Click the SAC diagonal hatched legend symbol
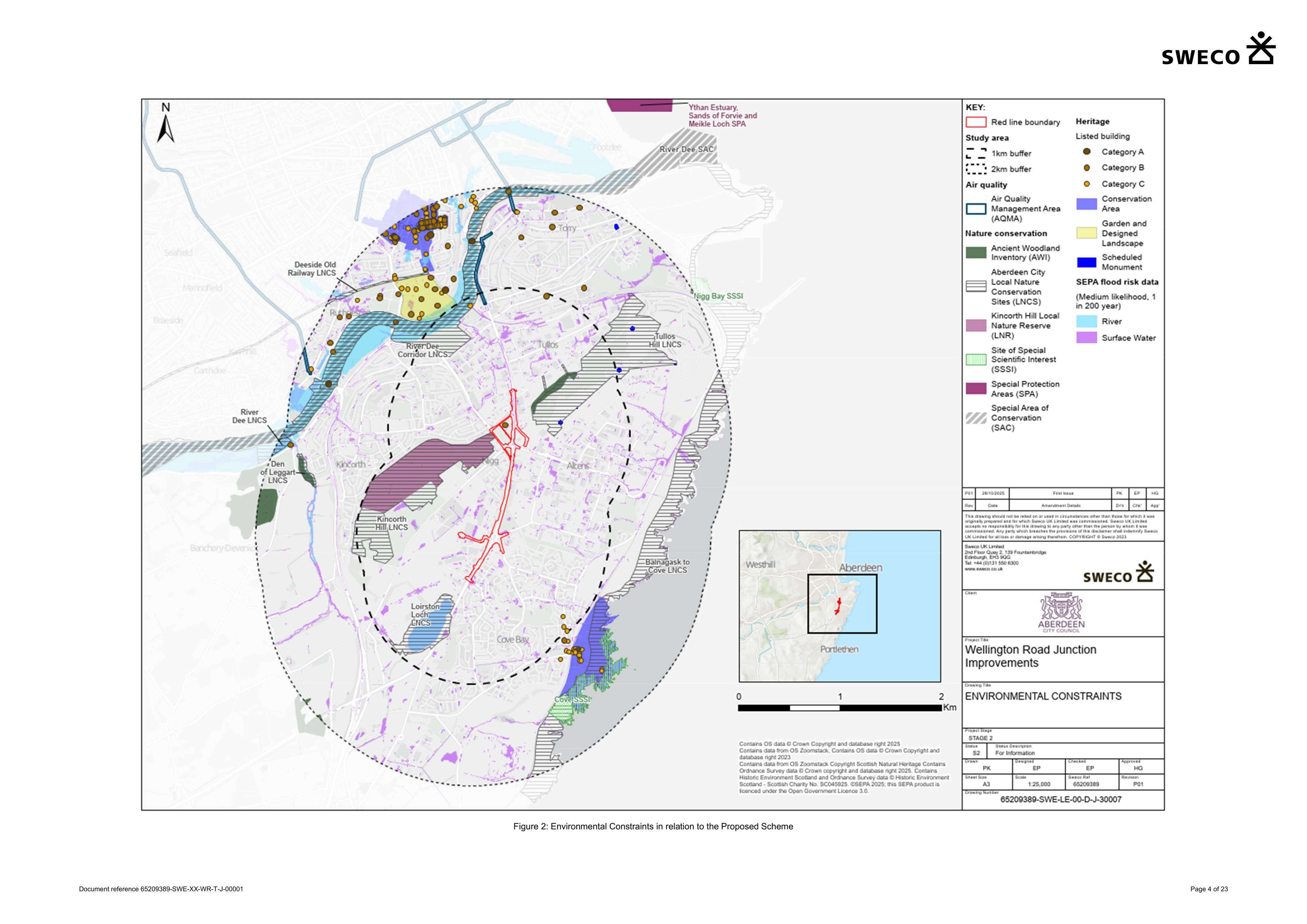The image size is (1307, 924). 976,418
